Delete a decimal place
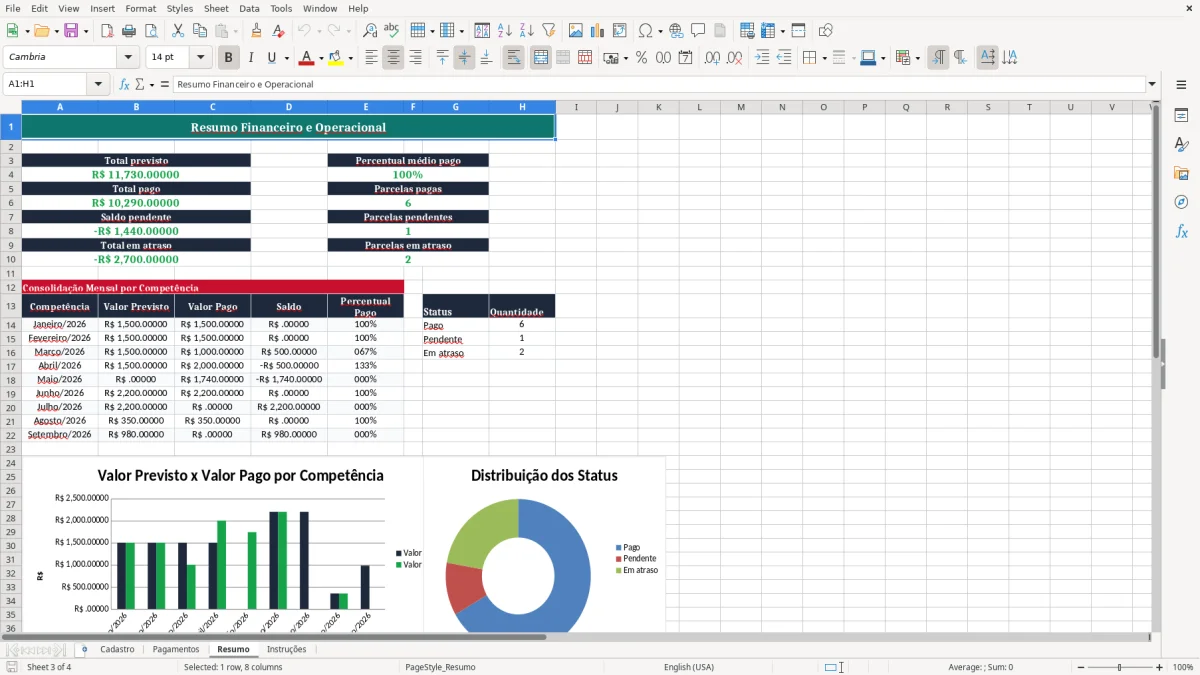The height and width of the screenshot is (675, 1200). point(734,58)
